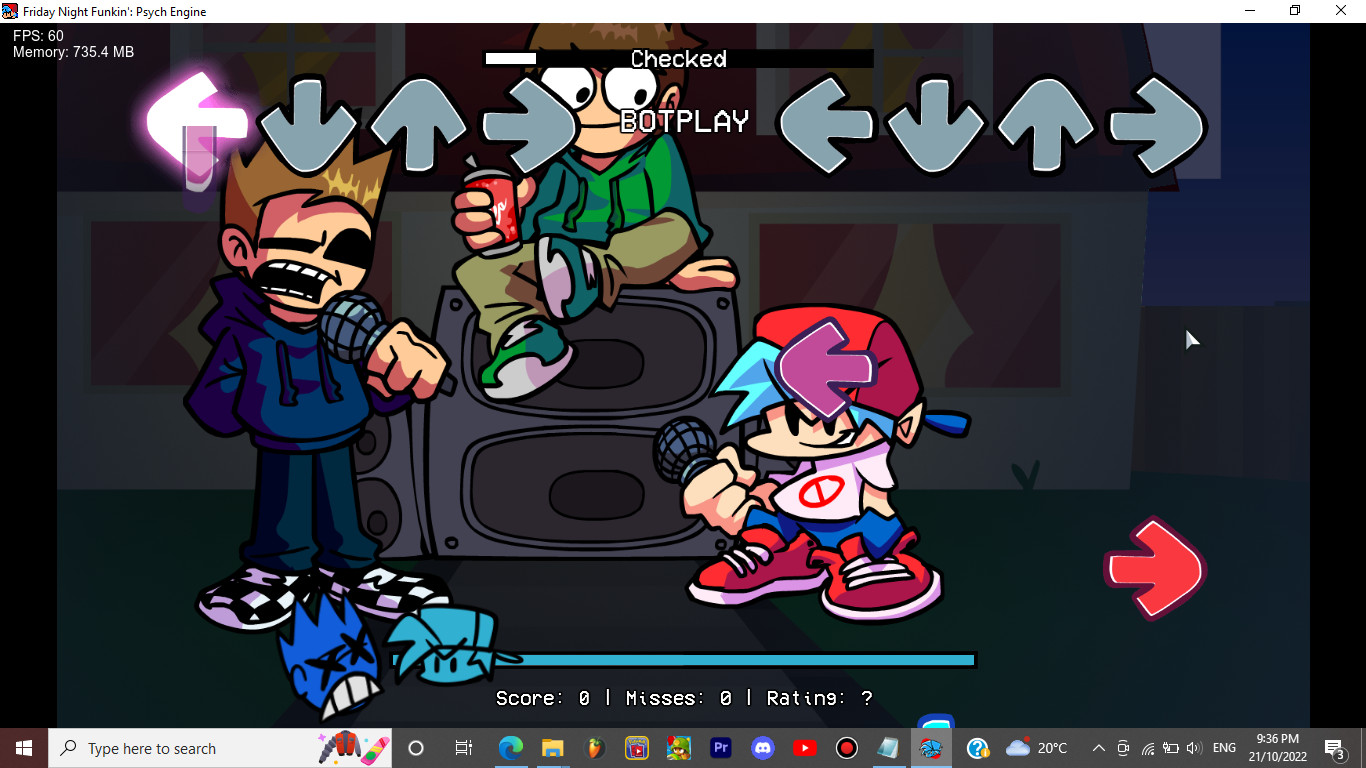Open FL Studio from the taskbar
The width and height of the screenshot is (1366, 768).
[595, 748]
